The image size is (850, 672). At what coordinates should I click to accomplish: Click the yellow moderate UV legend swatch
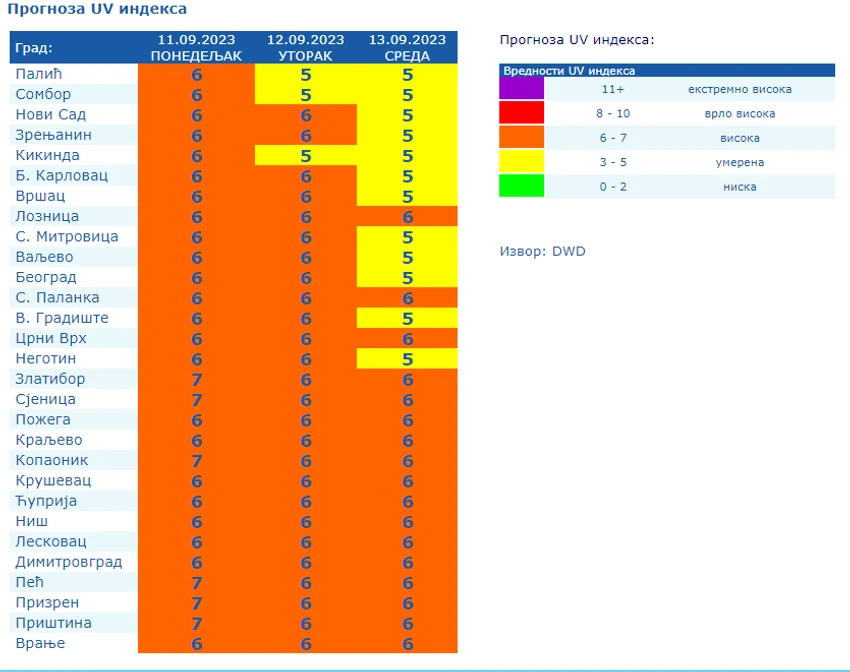coord(521,161)
